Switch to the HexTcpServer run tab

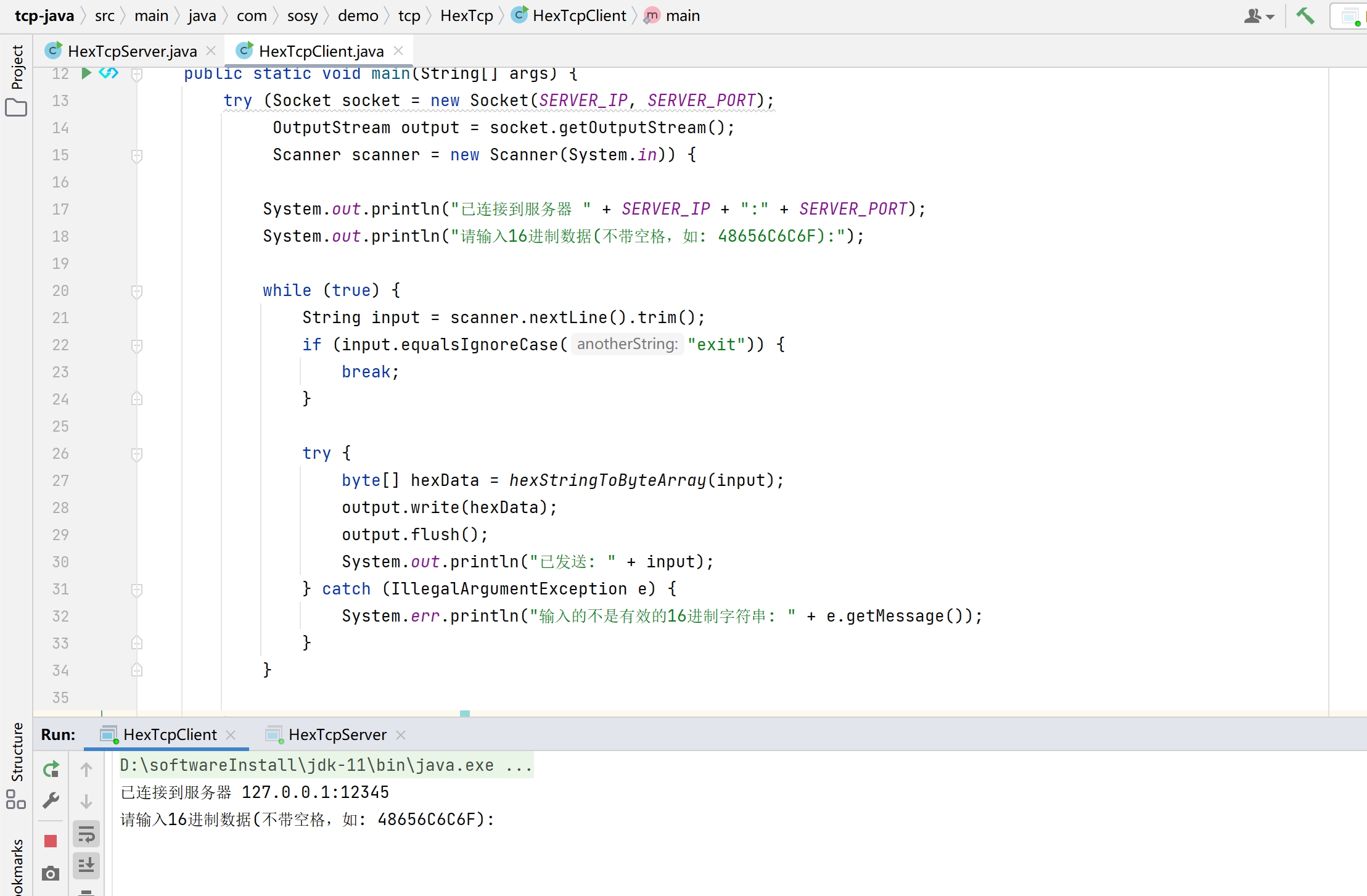pyautogui.click(x=337, y=734)
